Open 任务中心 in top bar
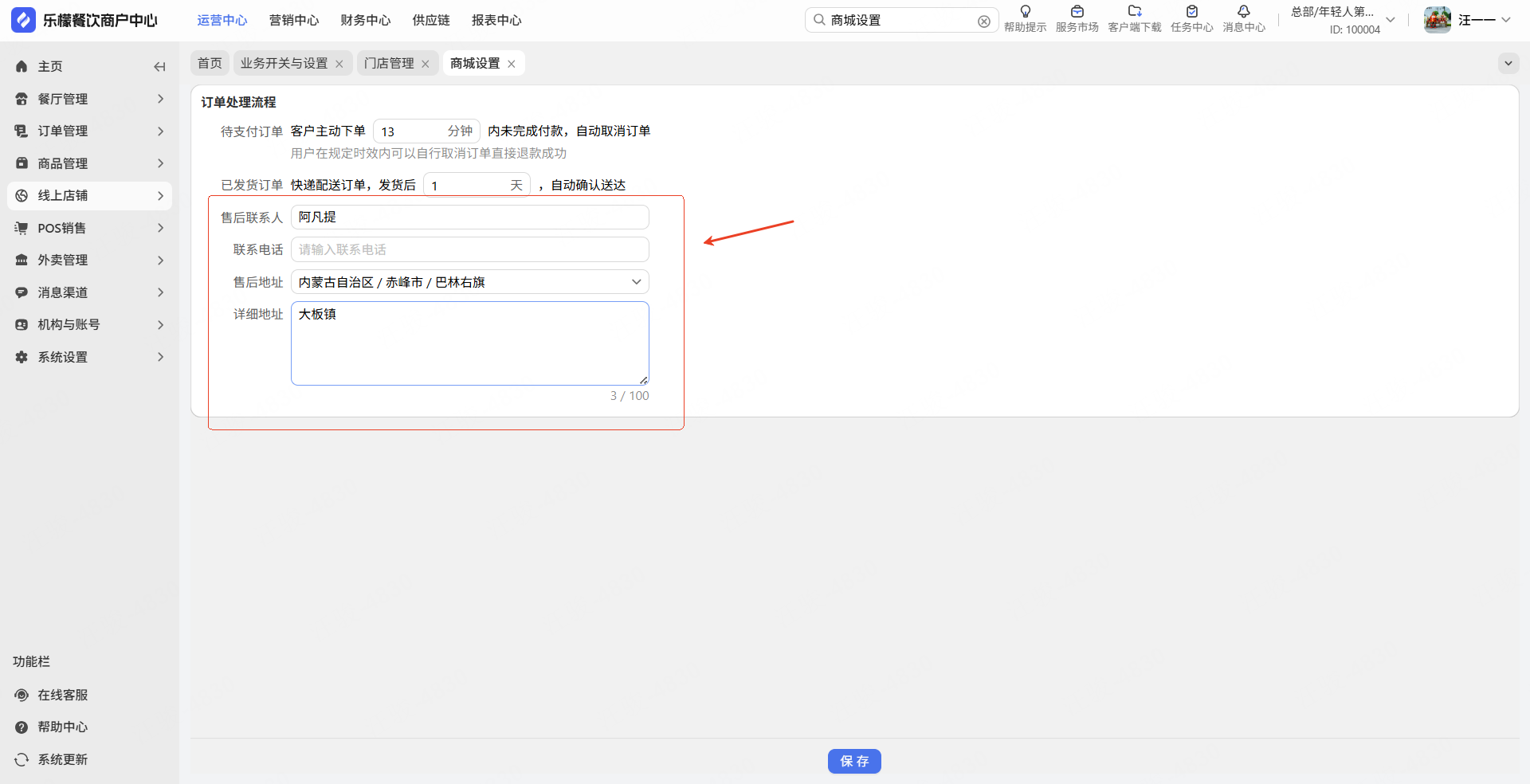Screen dimensions: 1530x784 click(1192, 19)
